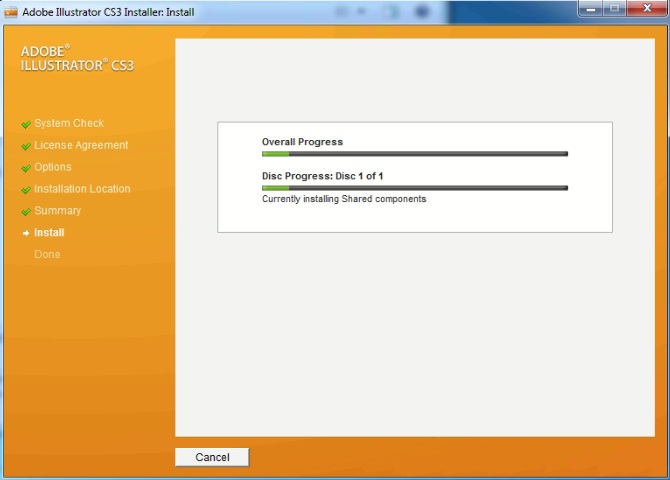
Task: Select the current Install step label
Action: (49, 233)
